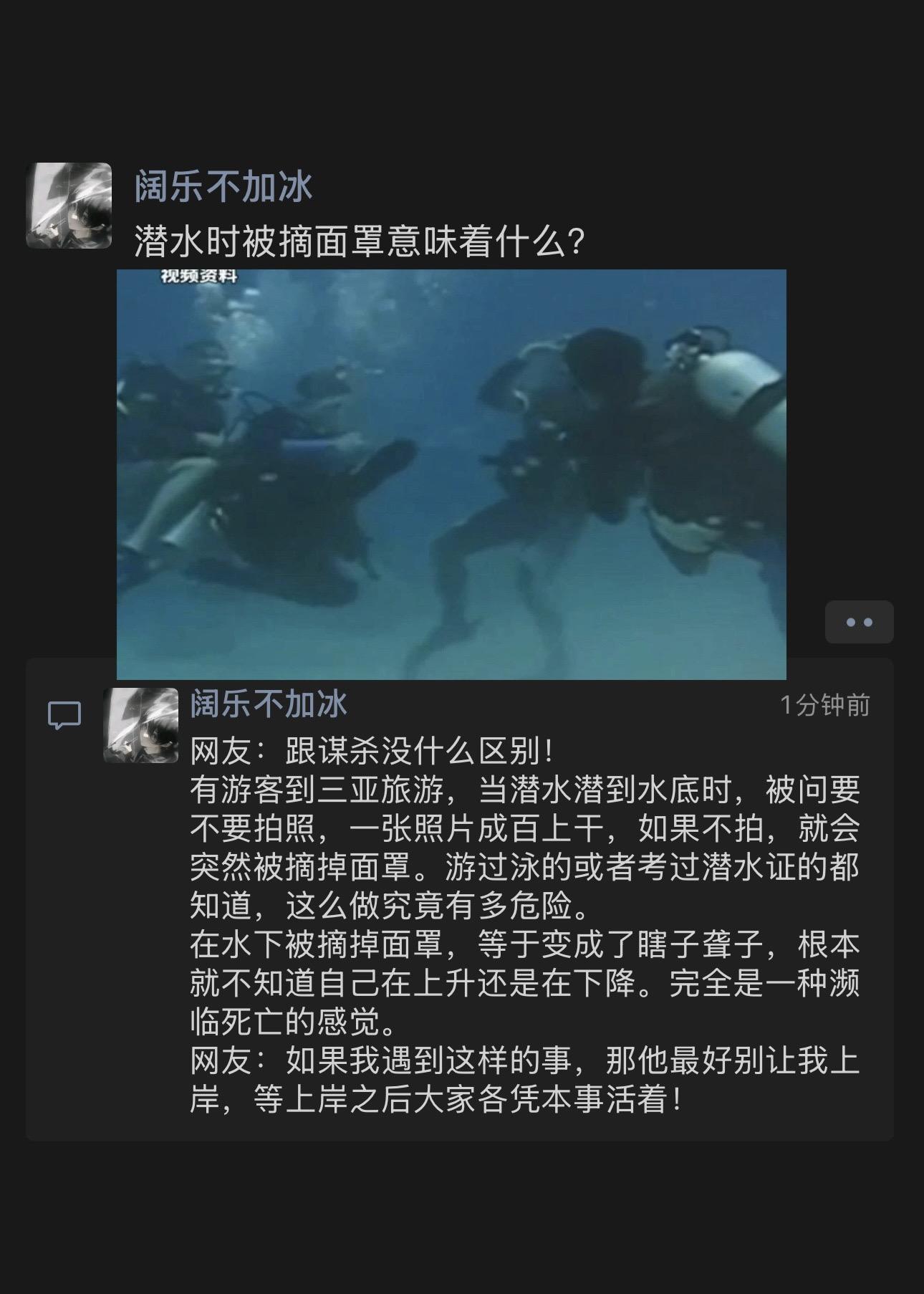This screenshot has width=924, height=1294.
Task: Tap the comment line 网友：跟谋杀没什么区别！
Action: [x=372, y=752]
